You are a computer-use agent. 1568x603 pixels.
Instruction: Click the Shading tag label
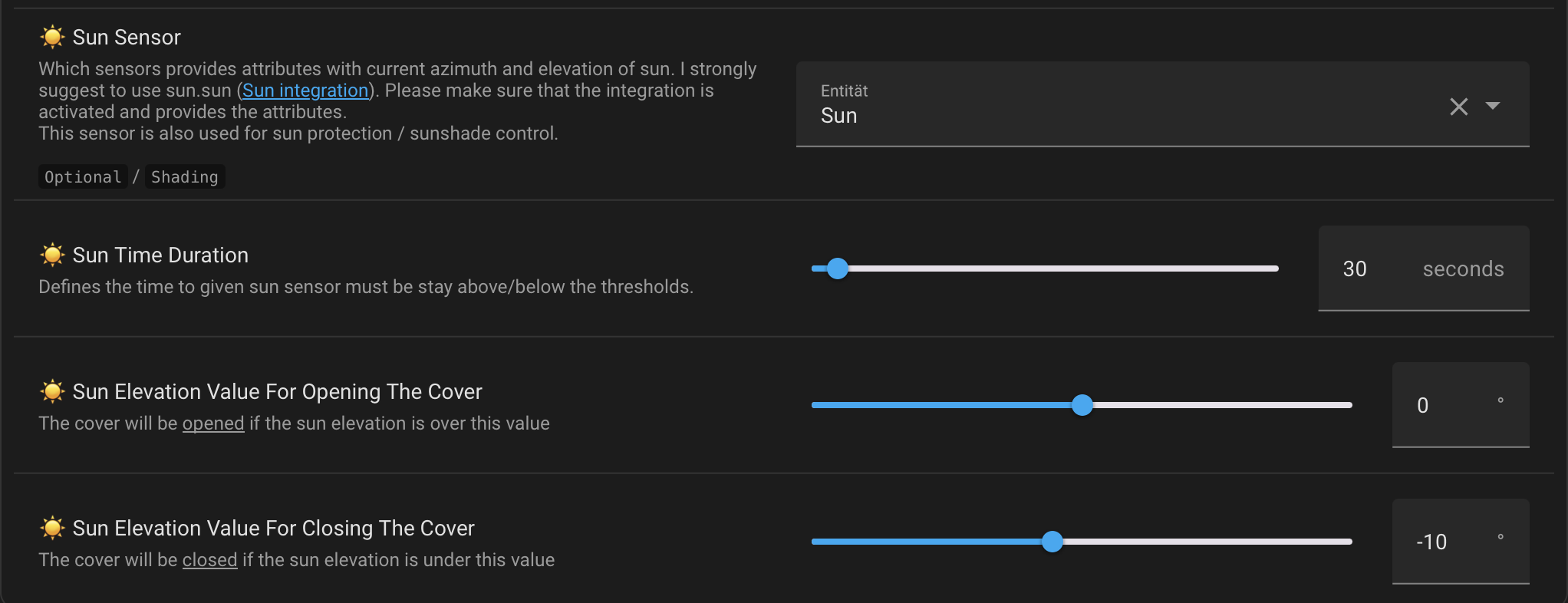tap(184, 177)
